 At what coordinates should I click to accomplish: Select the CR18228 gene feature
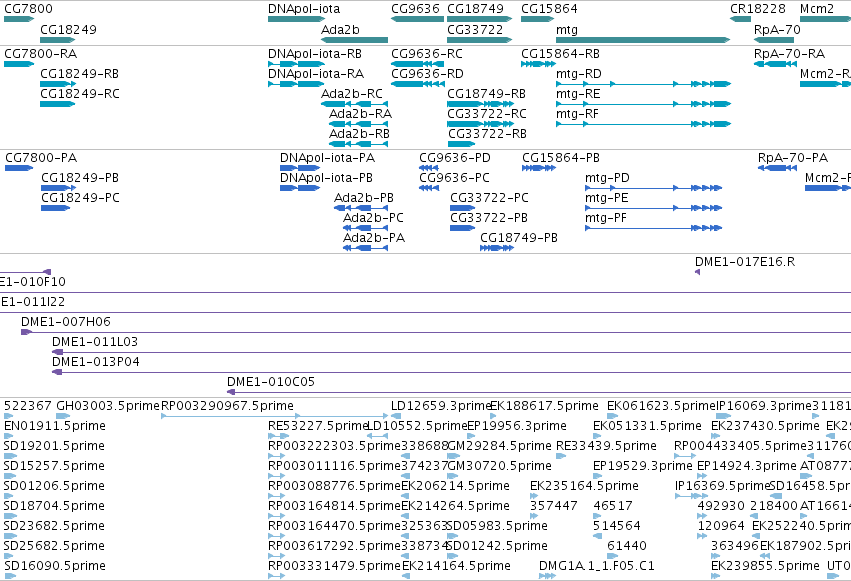tap(740, 19)
